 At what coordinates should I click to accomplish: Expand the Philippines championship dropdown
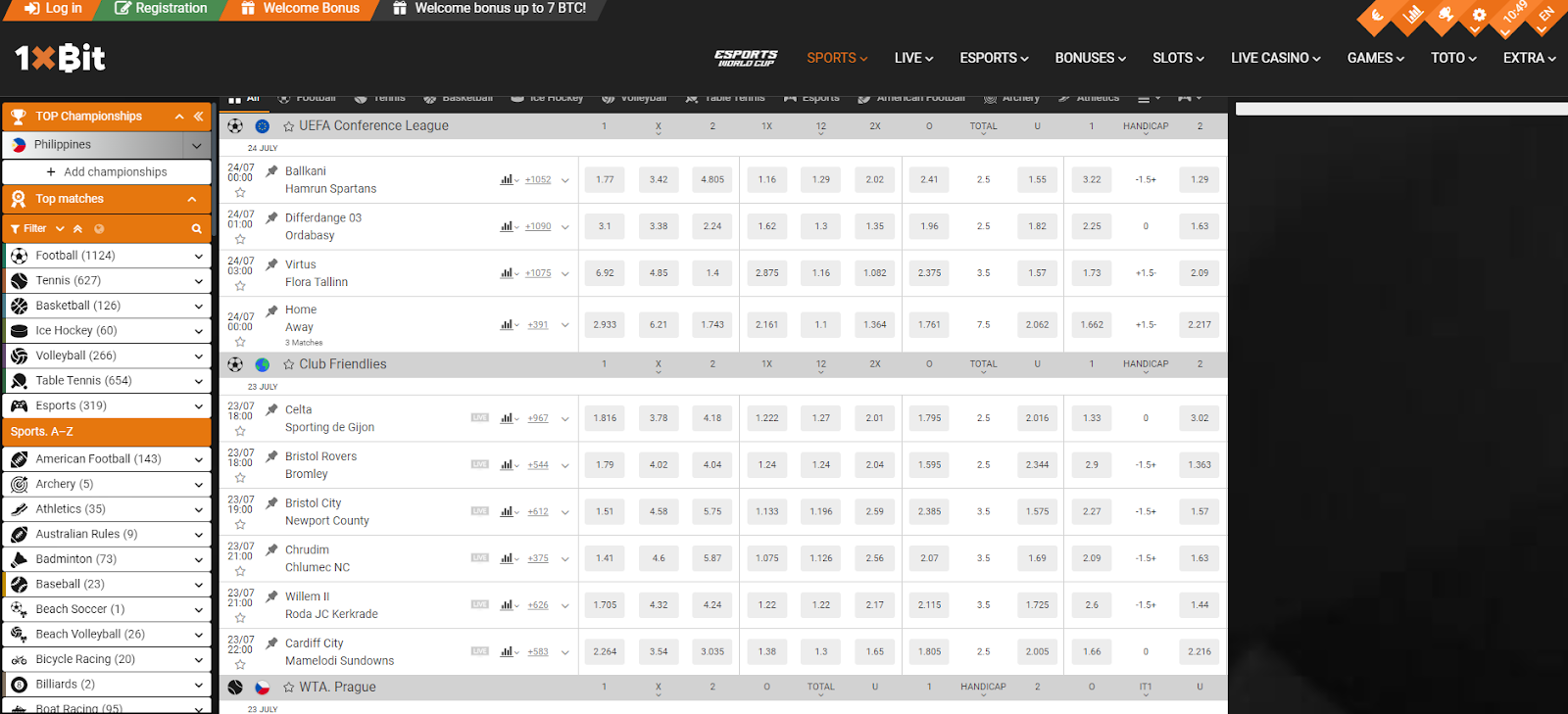point(197,145)
